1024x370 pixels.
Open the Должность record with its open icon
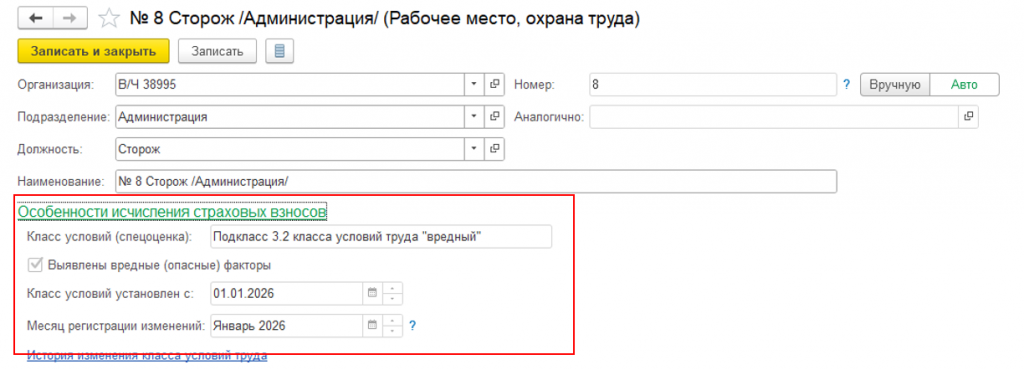click(494, 149)
